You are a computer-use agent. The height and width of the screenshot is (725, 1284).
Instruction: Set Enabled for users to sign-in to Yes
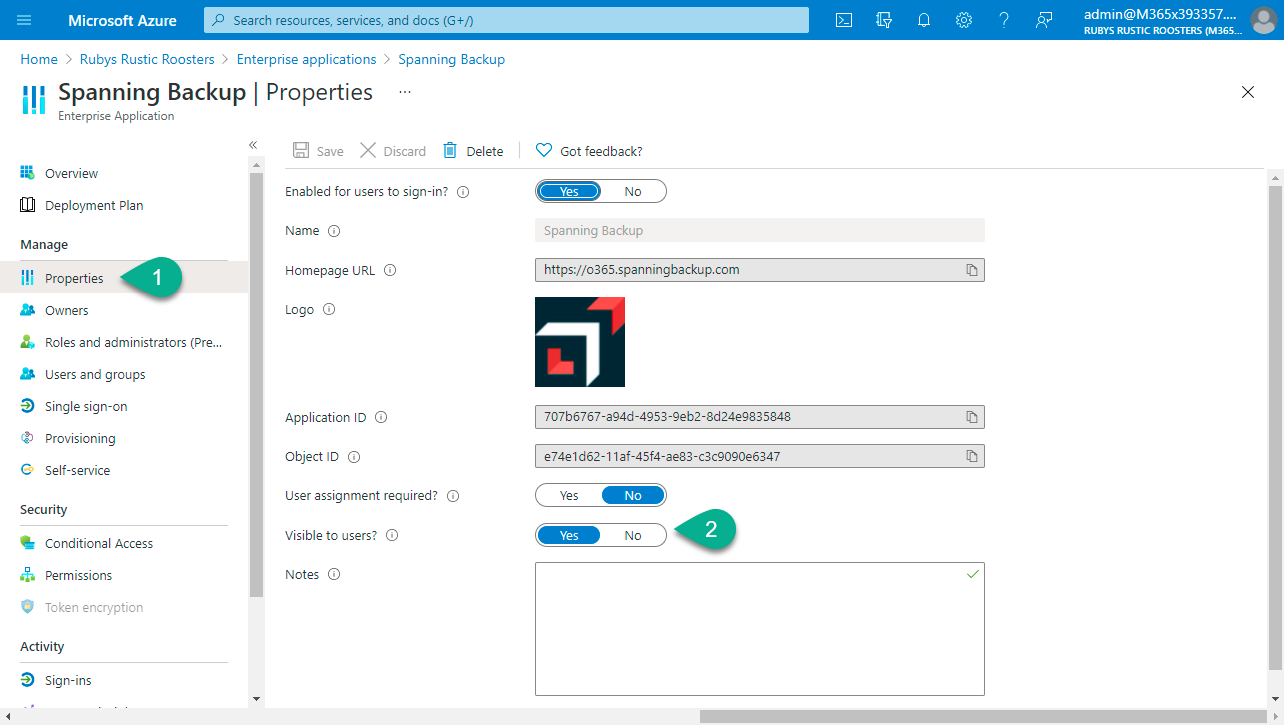coord(569,191)
